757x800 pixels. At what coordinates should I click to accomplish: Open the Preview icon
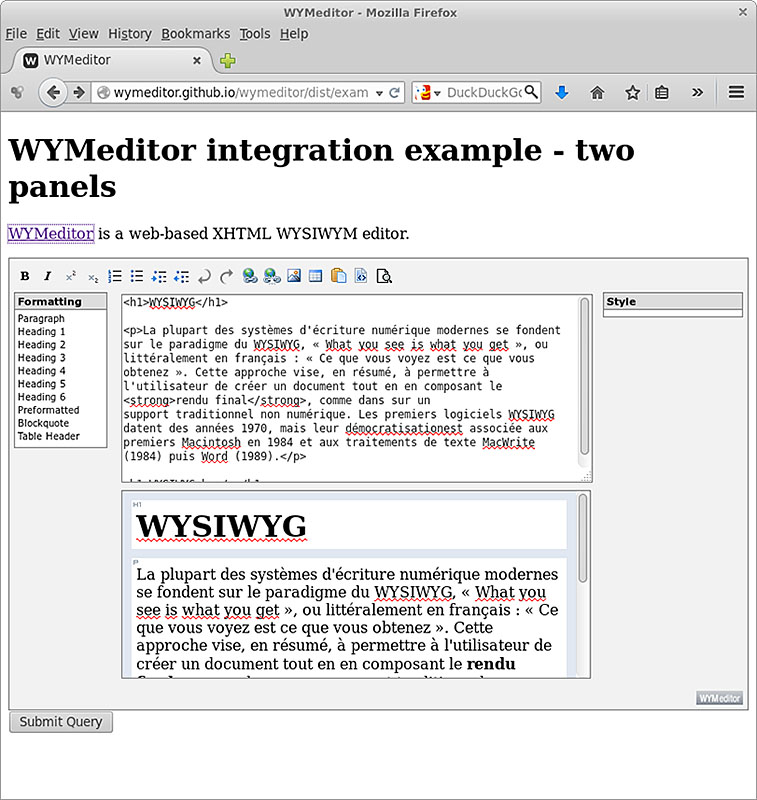[384, 276]
